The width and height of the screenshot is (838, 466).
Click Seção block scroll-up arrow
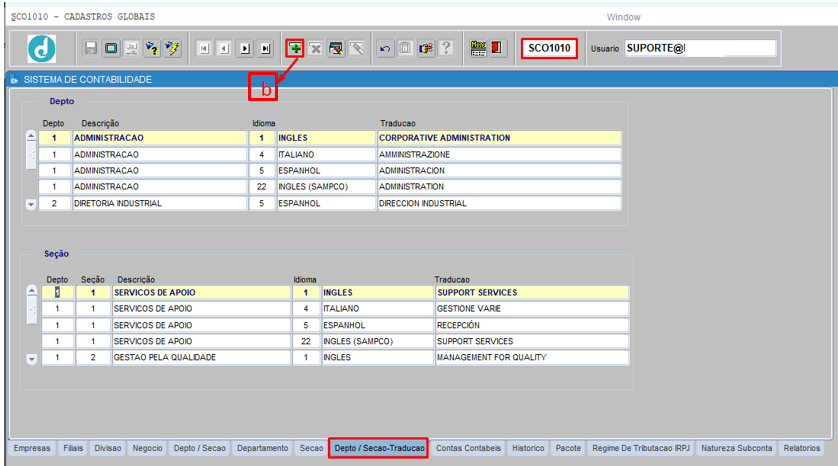click(32, 291)
